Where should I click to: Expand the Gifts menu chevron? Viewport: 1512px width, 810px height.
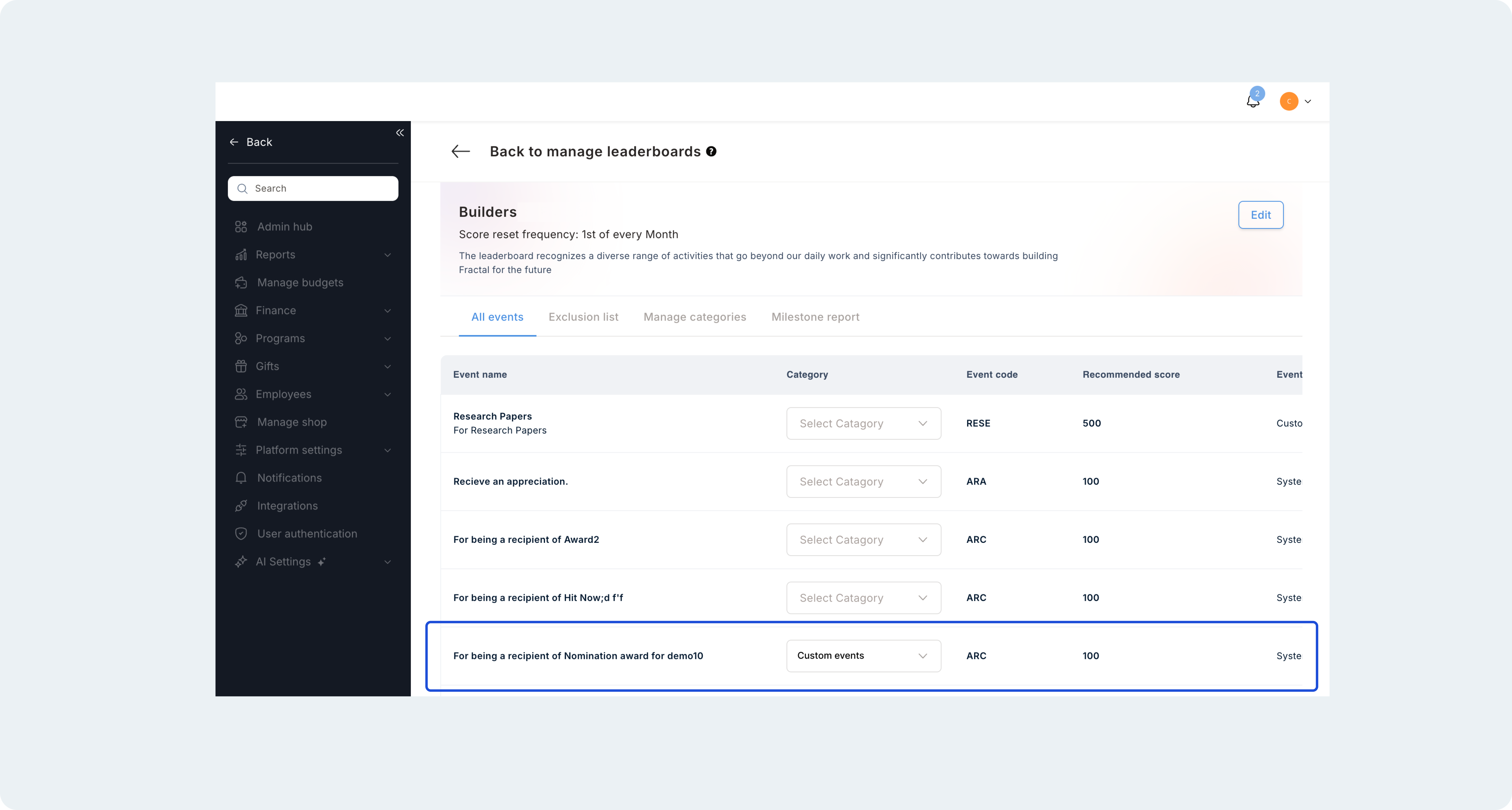pos(387,366)
